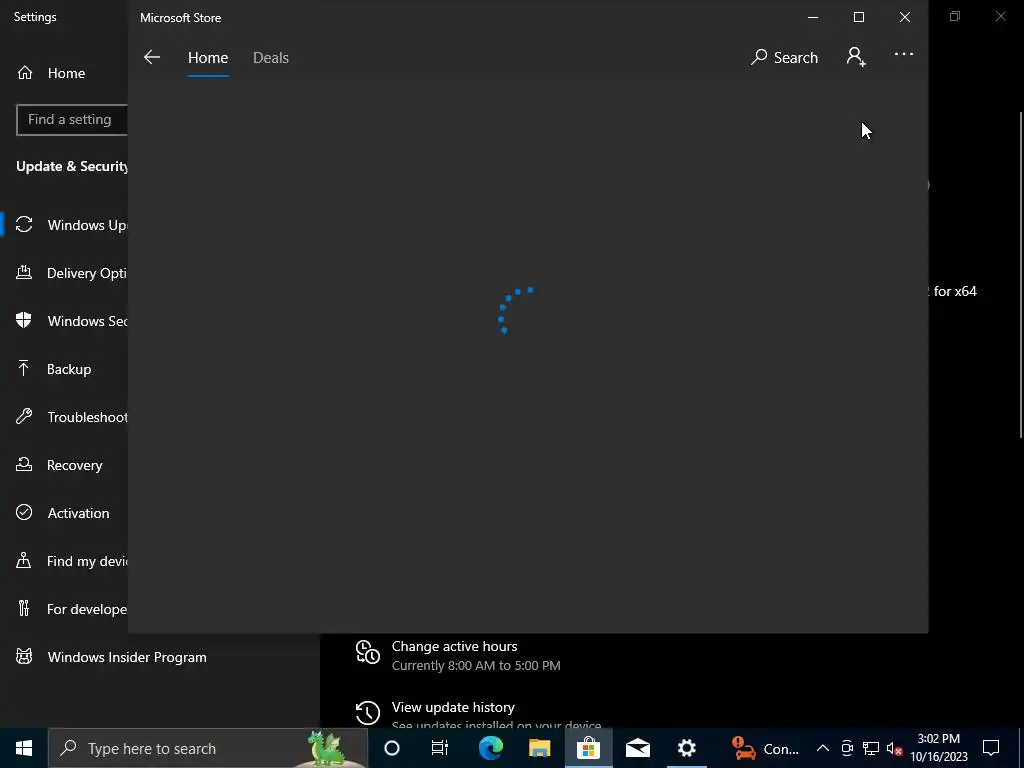Launch Microsoft Edge from taskbar

[491, 748]
